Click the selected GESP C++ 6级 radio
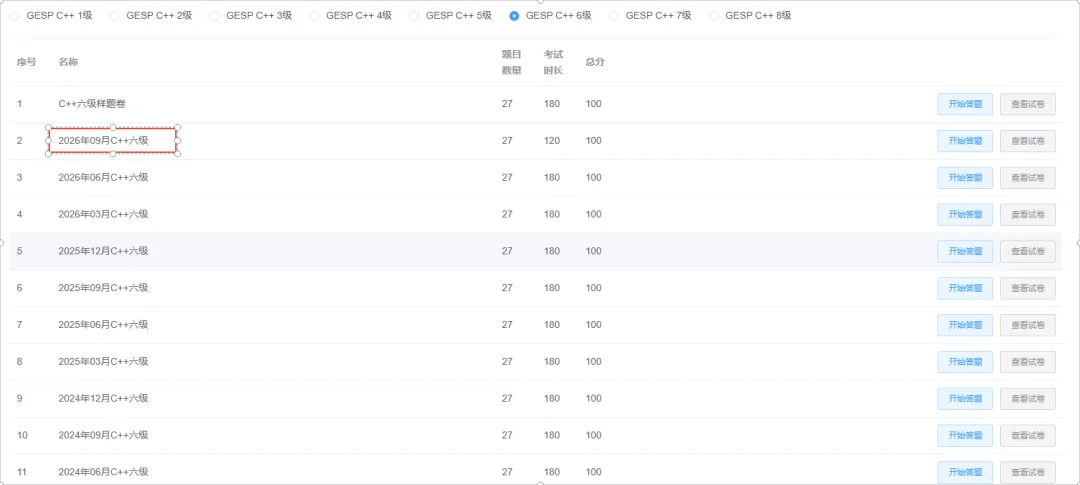 click(514, 16)
